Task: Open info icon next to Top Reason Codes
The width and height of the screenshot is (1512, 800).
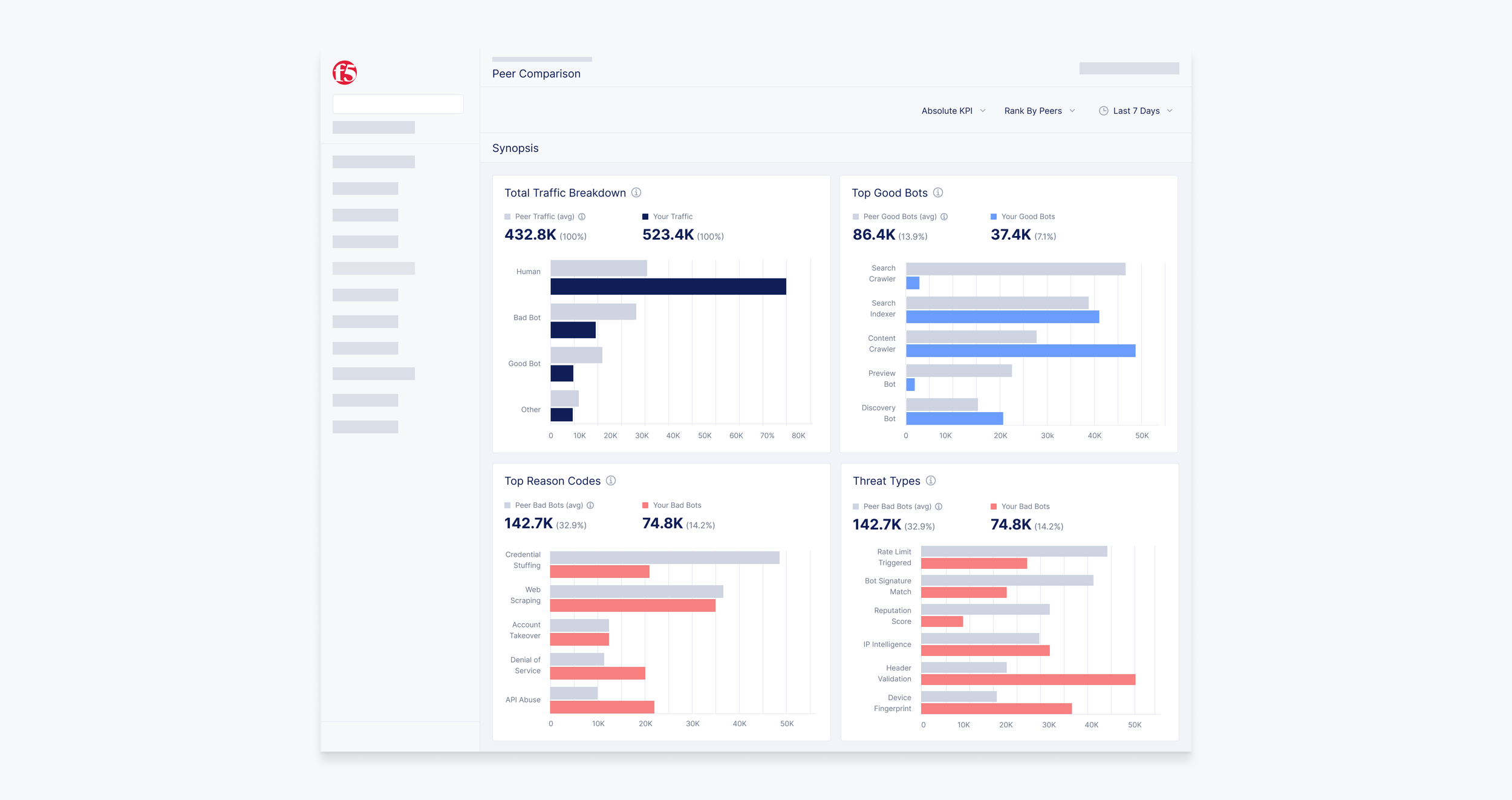Action: point(611,480)
